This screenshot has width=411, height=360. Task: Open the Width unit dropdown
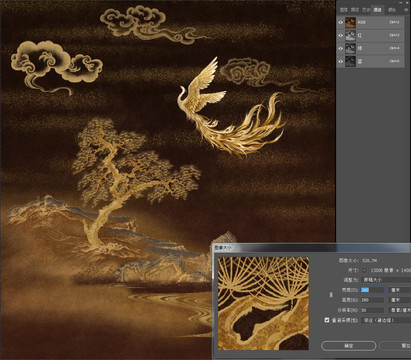point(400,290)
